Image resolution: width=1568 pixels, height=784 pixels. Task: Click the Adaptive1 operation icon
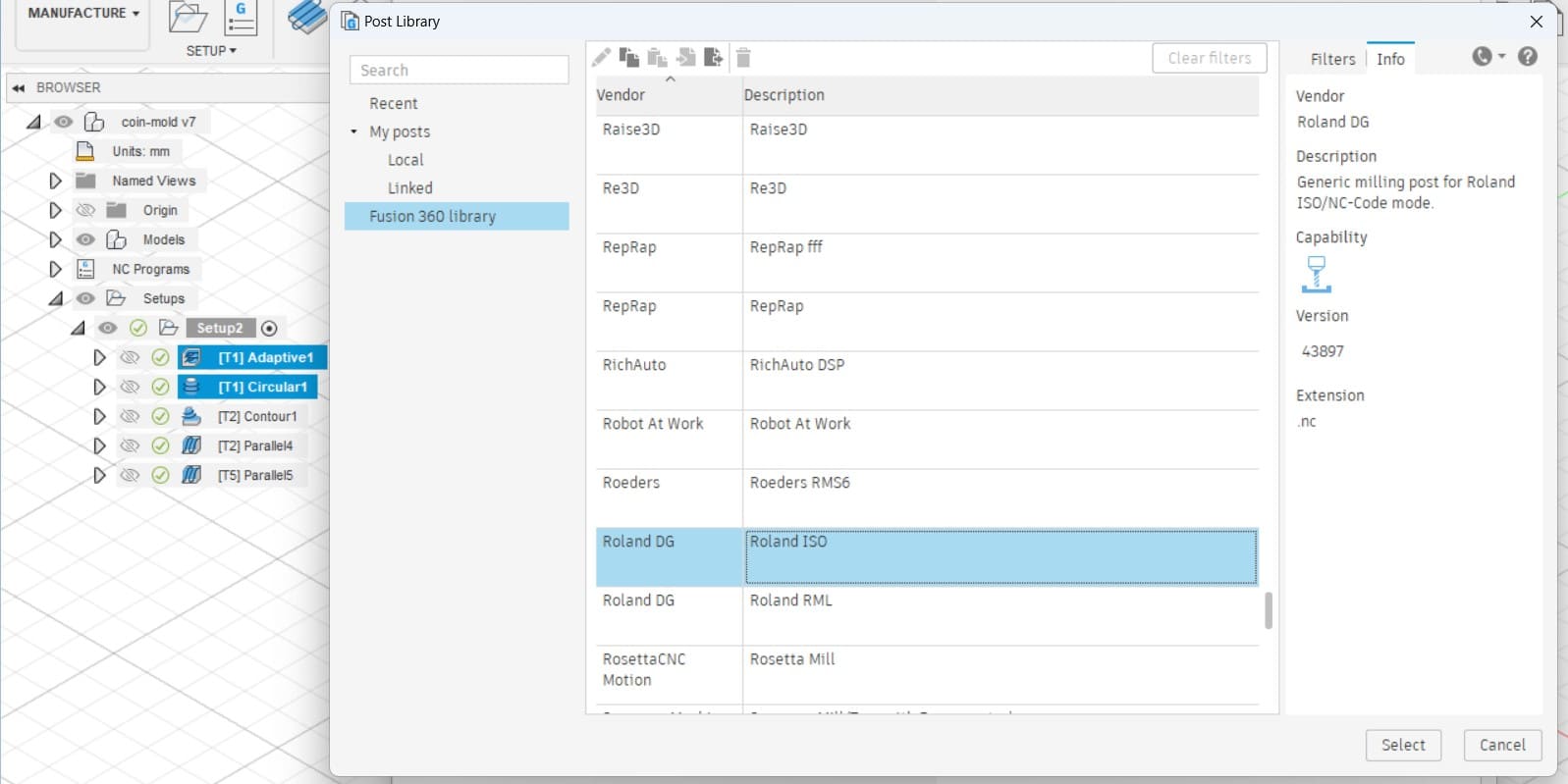pos(191,357)
